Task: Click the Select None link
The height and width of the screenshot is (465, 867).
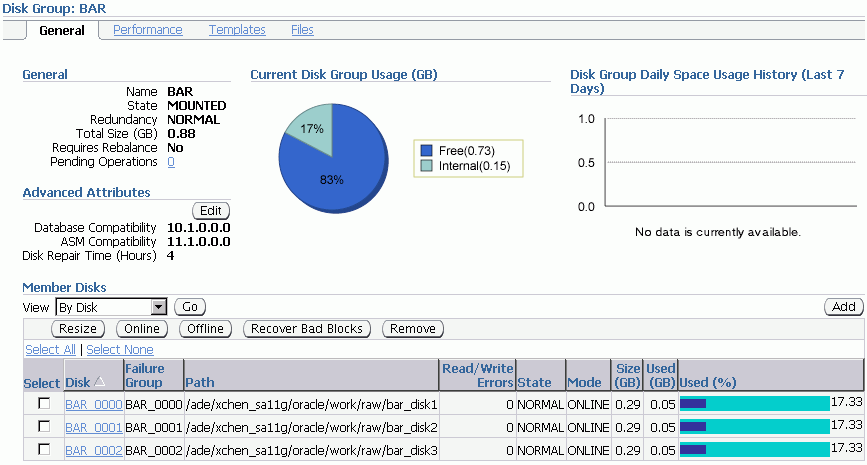Action: click(x=120, y=349)
